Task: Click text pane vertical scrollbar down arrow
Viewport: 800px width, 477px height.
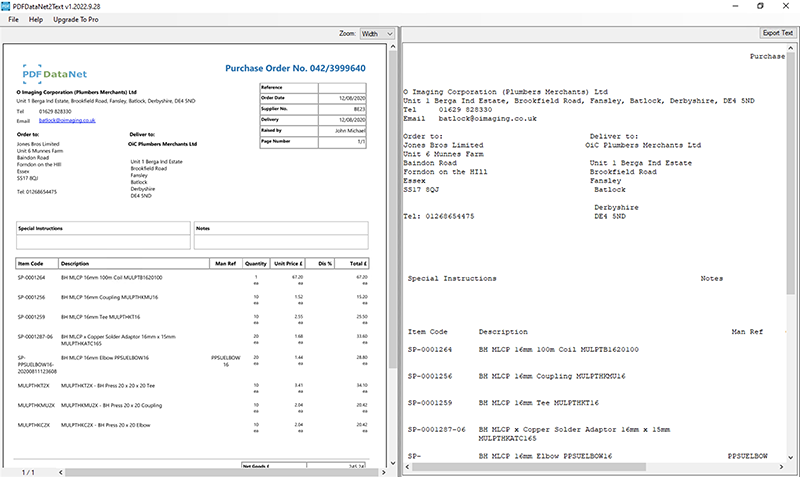Action: tap(791, 458)
